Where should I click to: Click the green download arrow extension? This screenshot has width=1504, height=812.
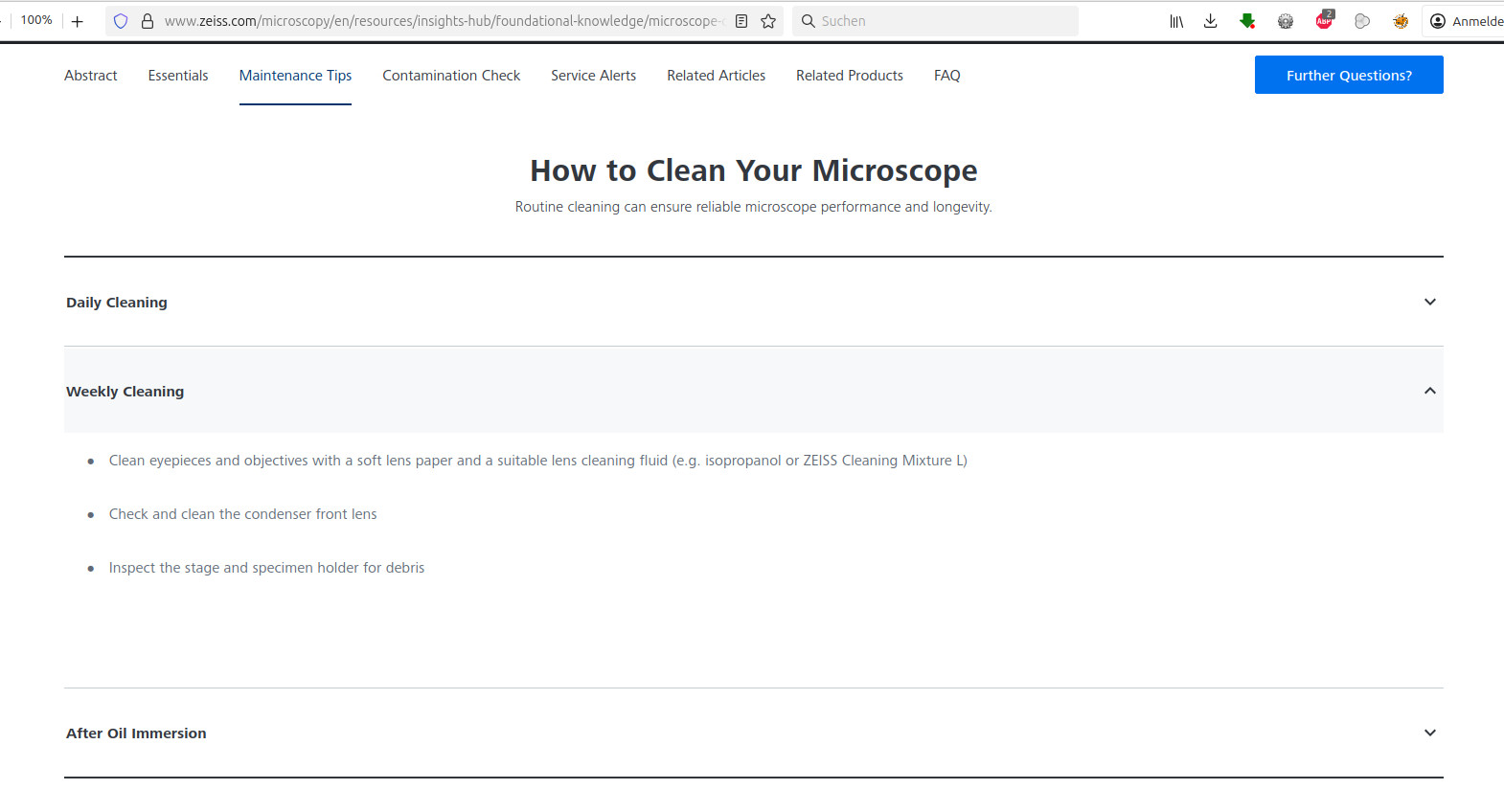(x=1247, y=21)
